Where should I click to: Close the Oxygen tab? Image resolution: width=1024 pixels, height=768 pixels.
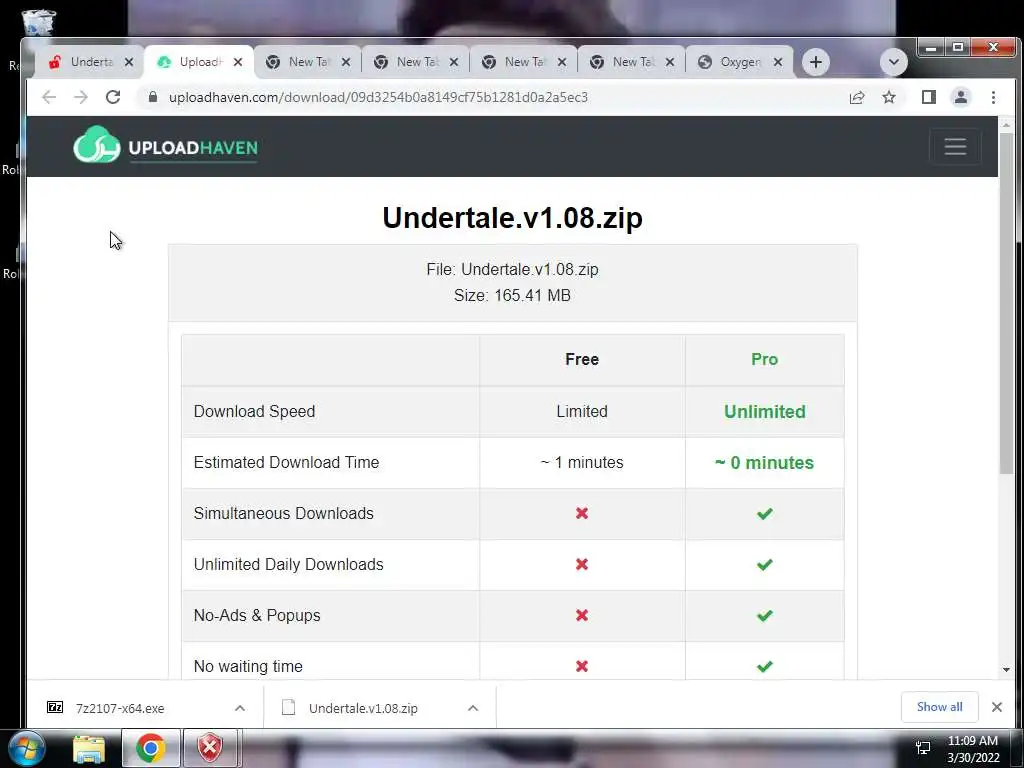778,62
